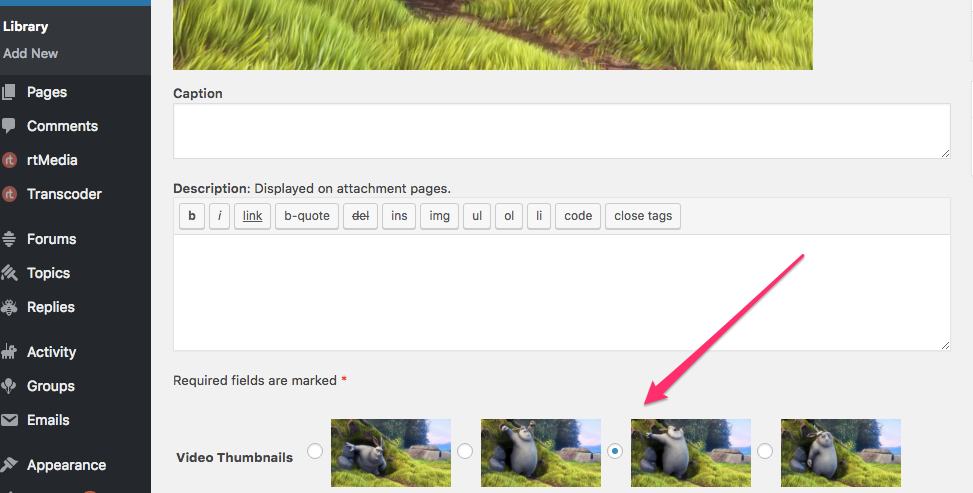
Task: Click the selected third video thumbnail image
Action: [691, 452]
